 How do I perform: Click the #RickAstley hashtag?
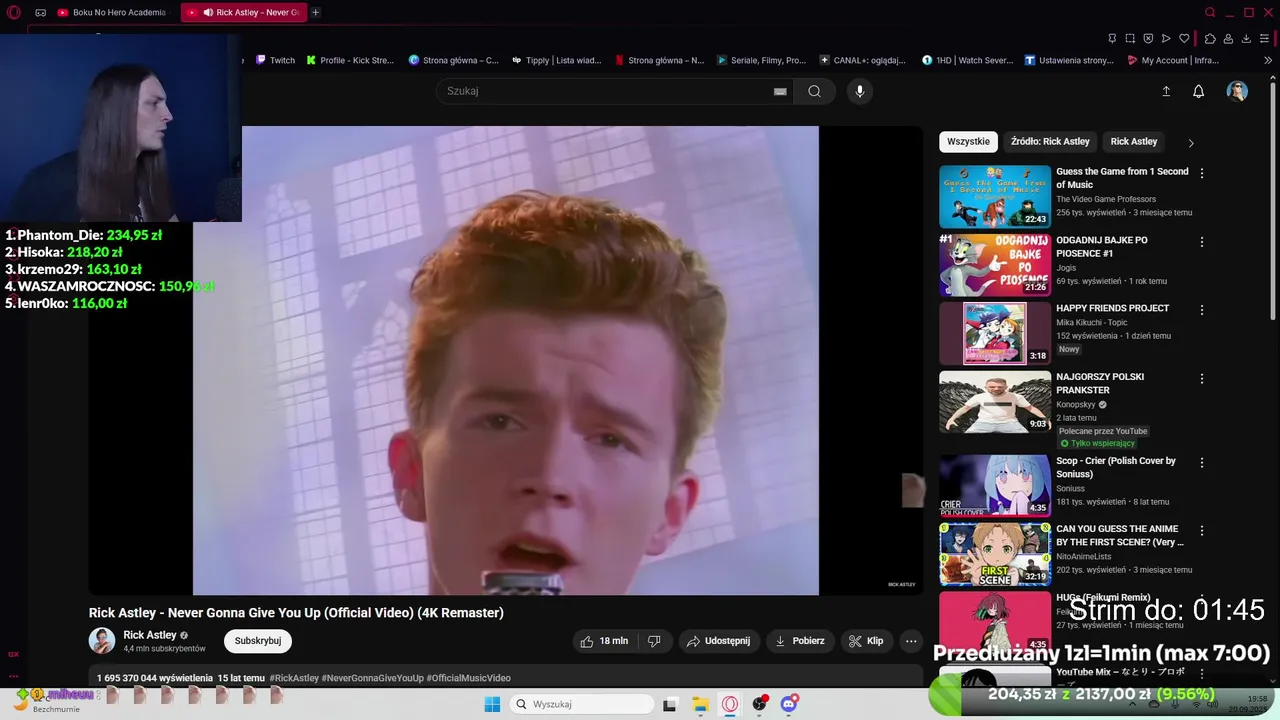pyautogui.click(x=294, y=678)
